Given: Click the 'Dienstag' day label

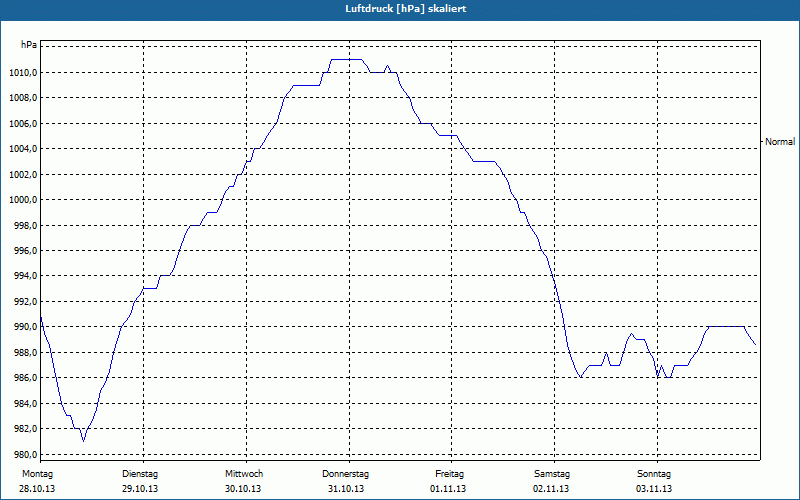Looking at the screenshot, I should tap(140, 474).
